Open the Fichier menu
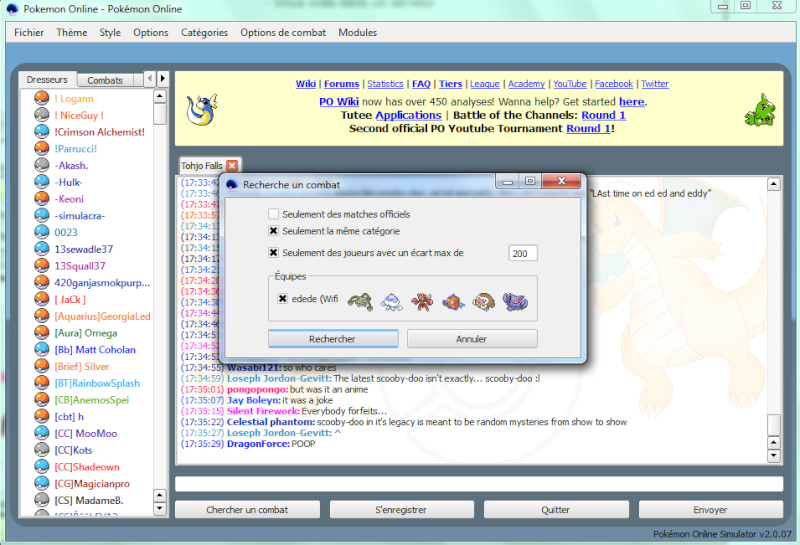 click(x=29, y=32)
